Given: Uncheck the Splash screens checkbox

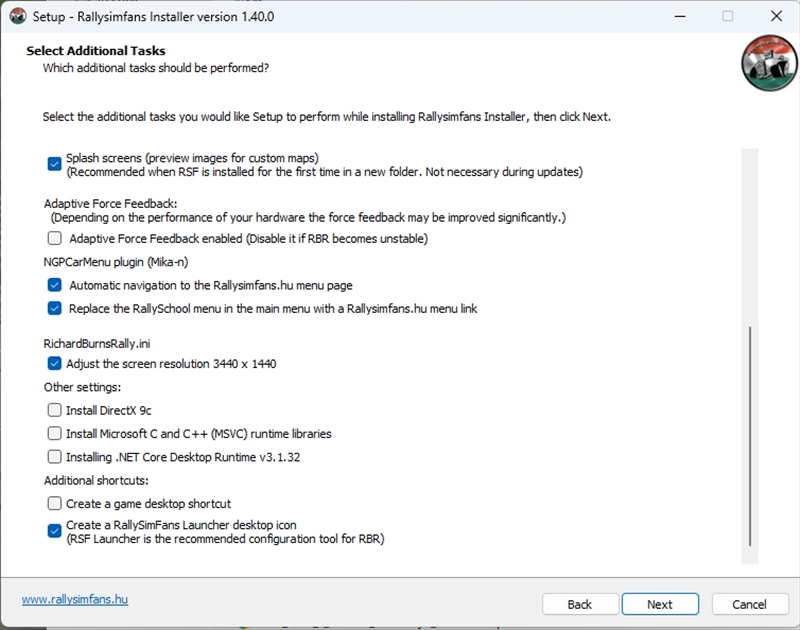Looking at the screenshot, I should click(x=55, y=164).
